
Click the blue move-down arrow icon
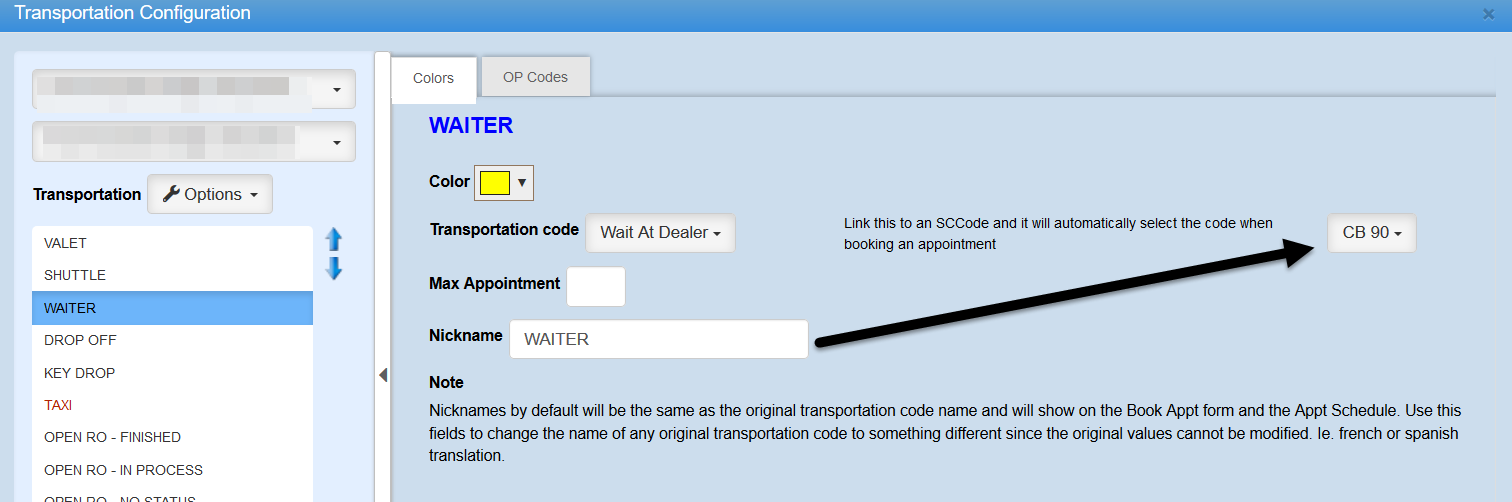pyautogui.click(x=334, y=268)
